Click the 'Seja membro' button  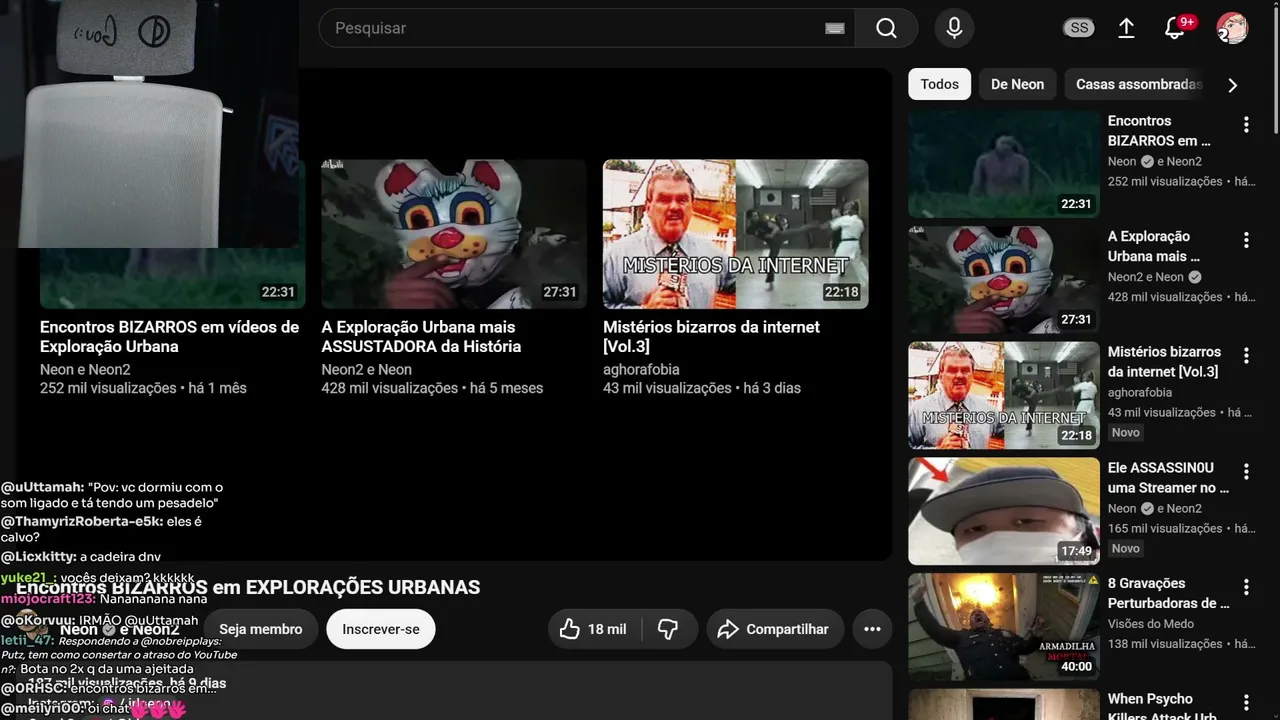261,629
